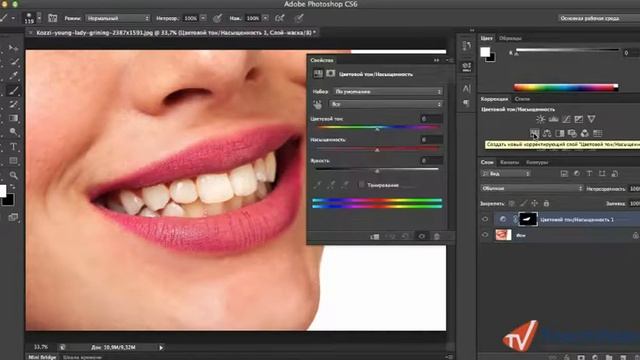Viewport: 640px width, 360px height.
Task: Add a Photo Filter adjustment layer
Action: click(x=572, y=133)
